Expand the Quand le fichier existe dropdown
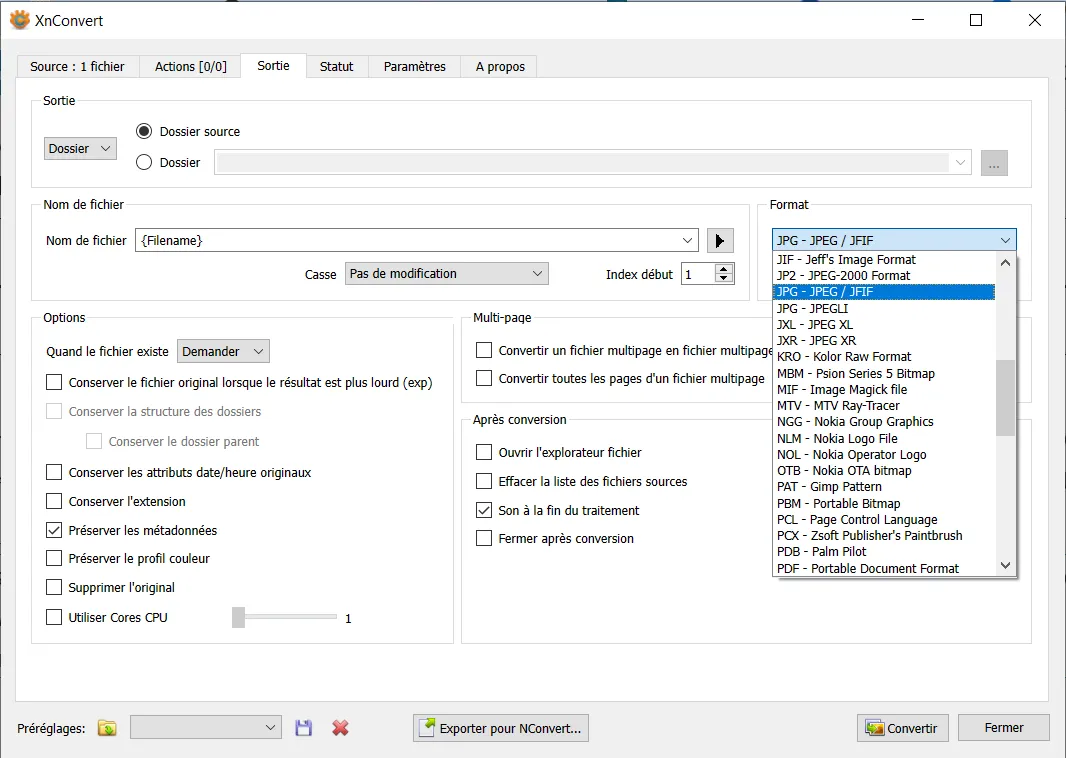Viewport: 1066px width, 758px height. tap(223, 352)
